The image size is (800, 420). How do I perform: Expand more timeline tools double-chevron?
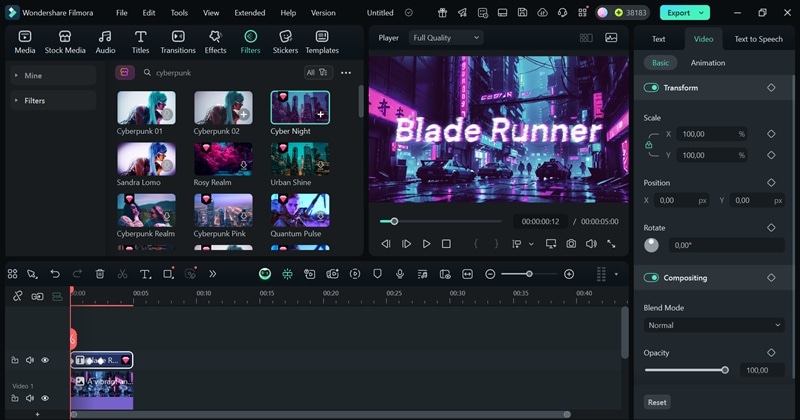click(x=212, y=274)
